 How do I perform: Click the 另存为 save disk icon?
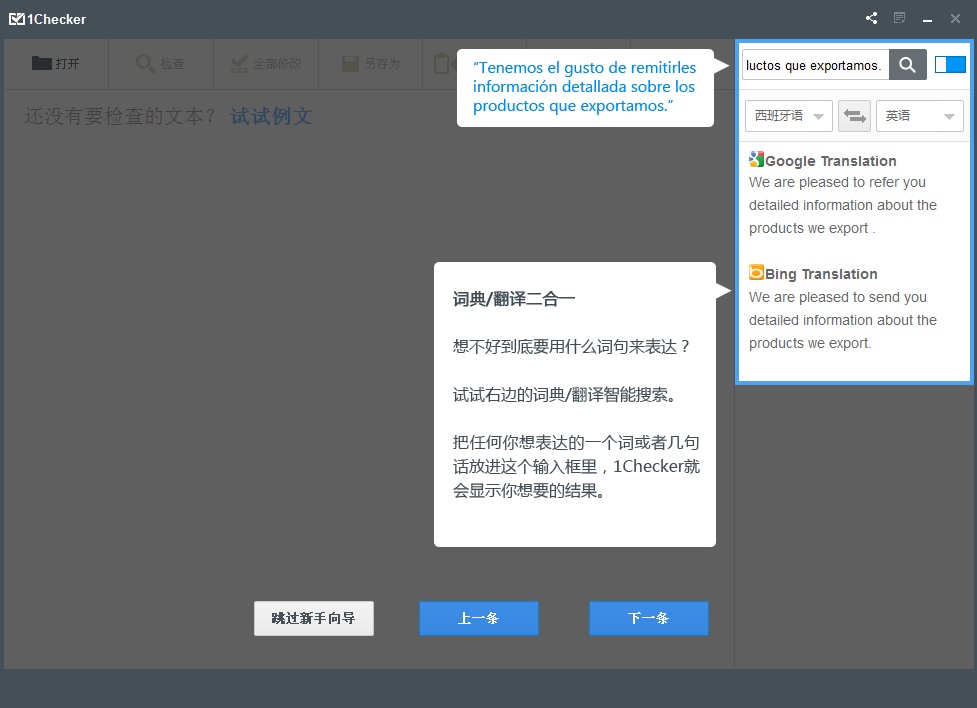click(350, 64)
